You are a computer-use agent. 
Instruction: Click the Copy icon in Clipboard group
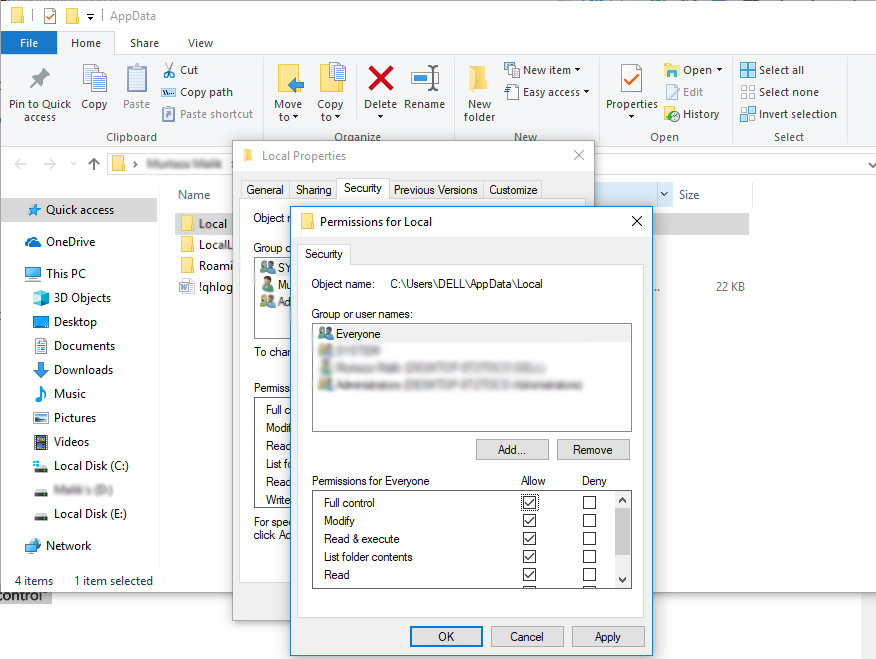pos(94,78)
